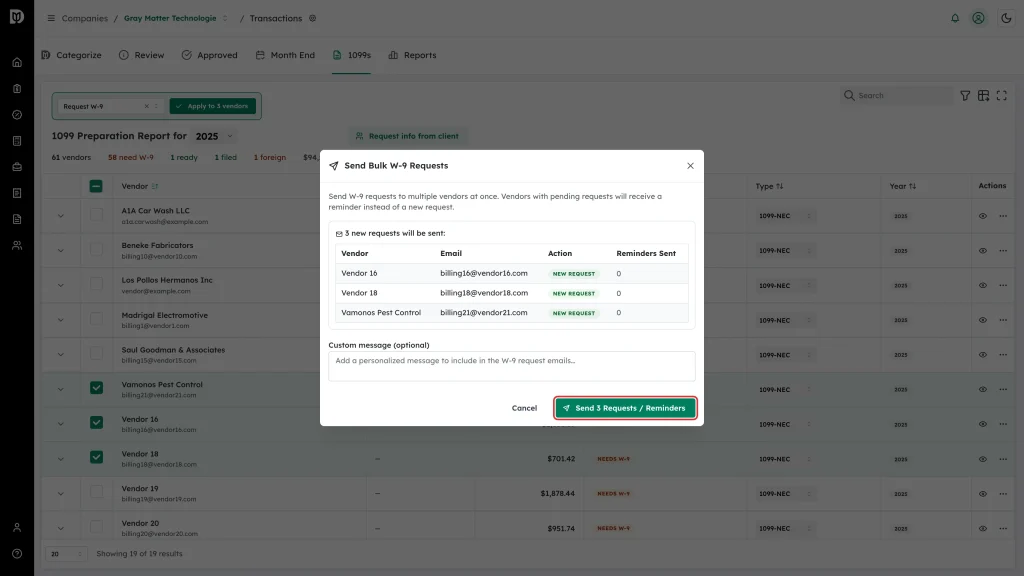Open the filter icon

pos(965,95)
